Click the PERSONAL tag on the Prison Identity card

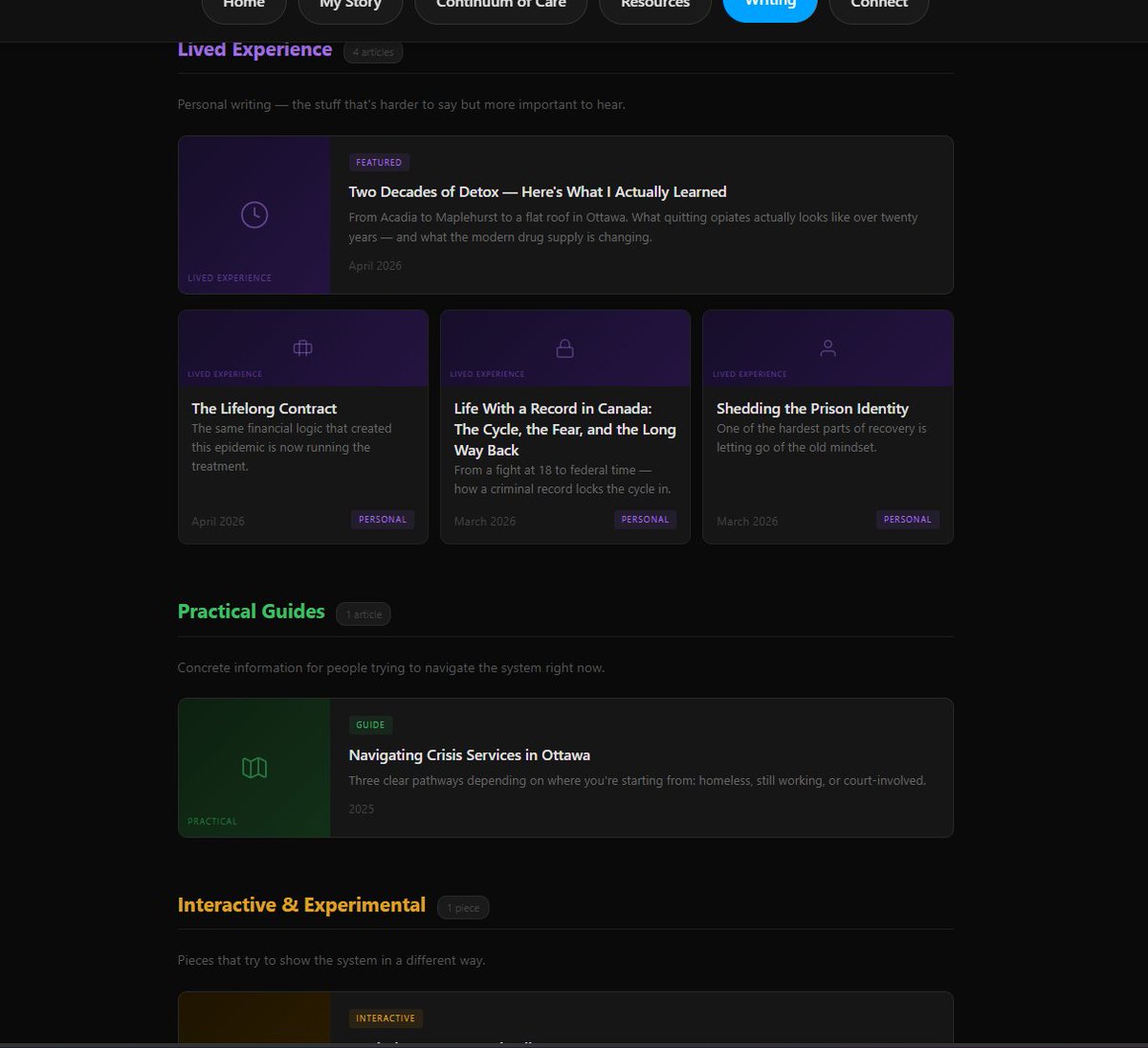point(908,520)
